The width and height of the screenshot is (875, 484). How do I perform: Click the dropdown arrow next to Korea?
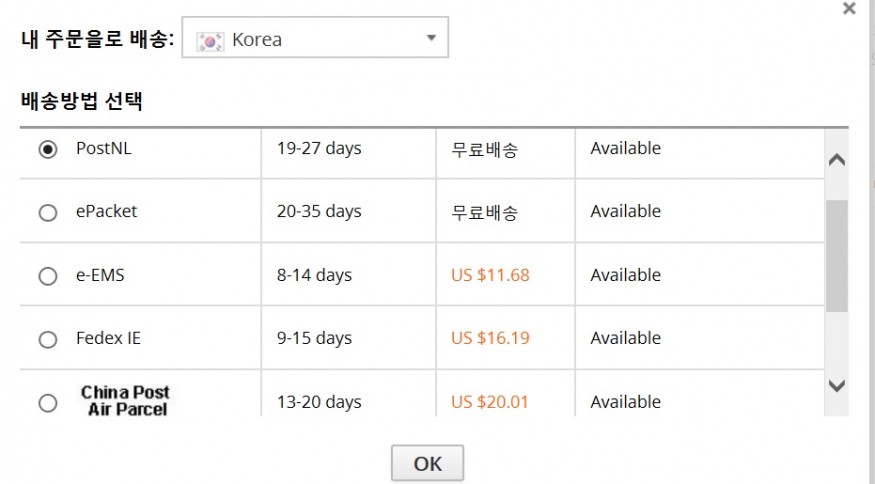pos(431,38)
